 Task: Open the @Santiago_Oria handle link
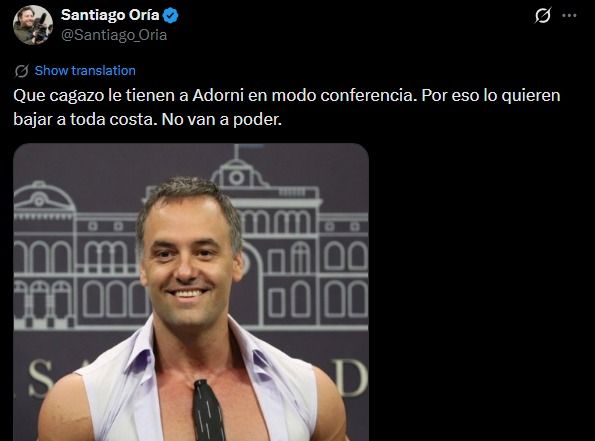pyautogui.click(x=114, y=35)
